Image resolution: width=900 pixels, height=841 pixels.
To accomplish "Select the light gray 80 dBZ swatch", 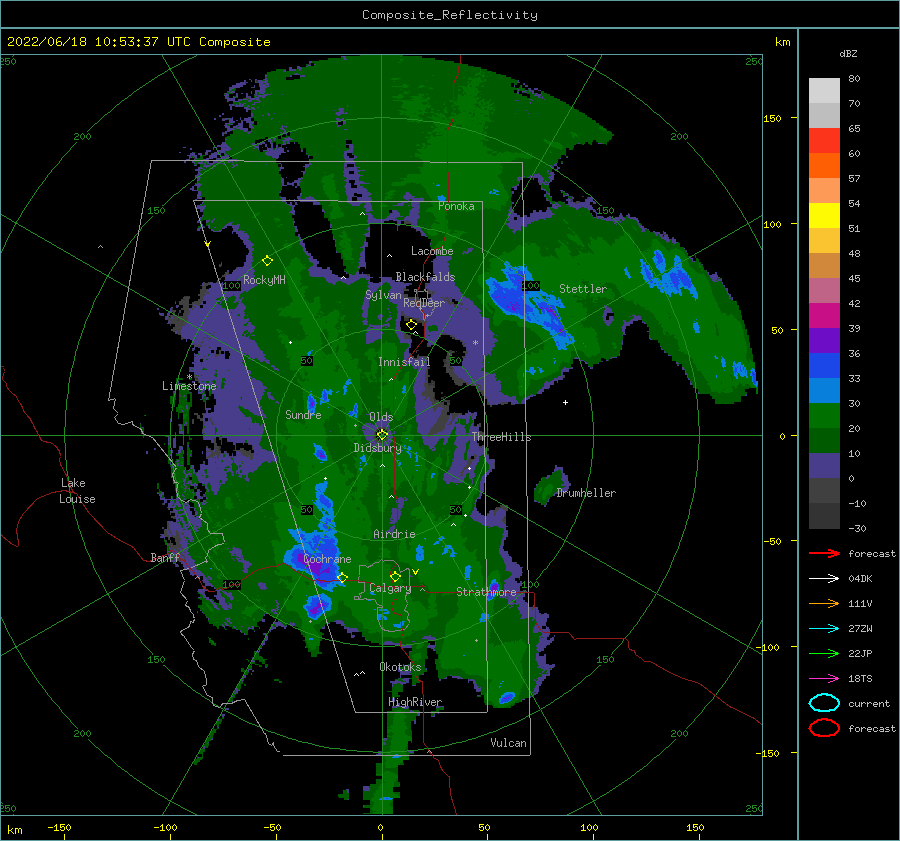I will [x=824, y=90].
